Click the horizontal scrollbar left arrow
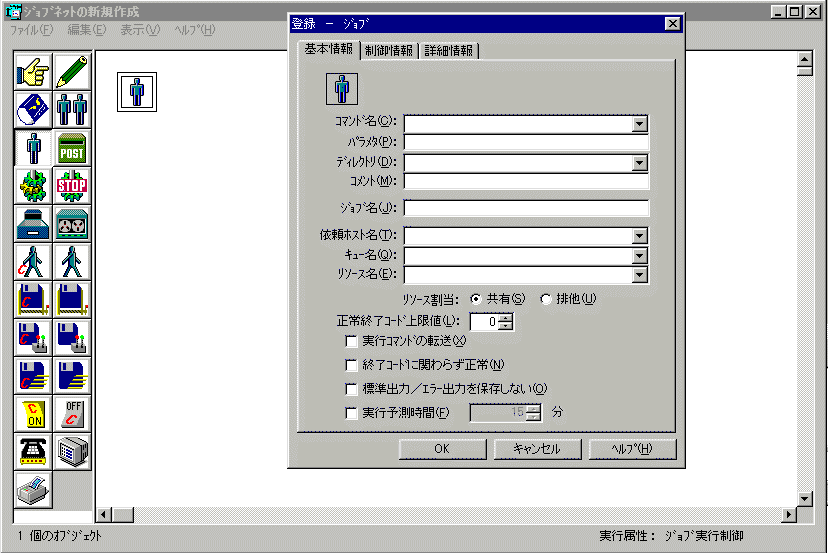Image resolution: width=828 pixels, height=553 pixels. [105, 515]
